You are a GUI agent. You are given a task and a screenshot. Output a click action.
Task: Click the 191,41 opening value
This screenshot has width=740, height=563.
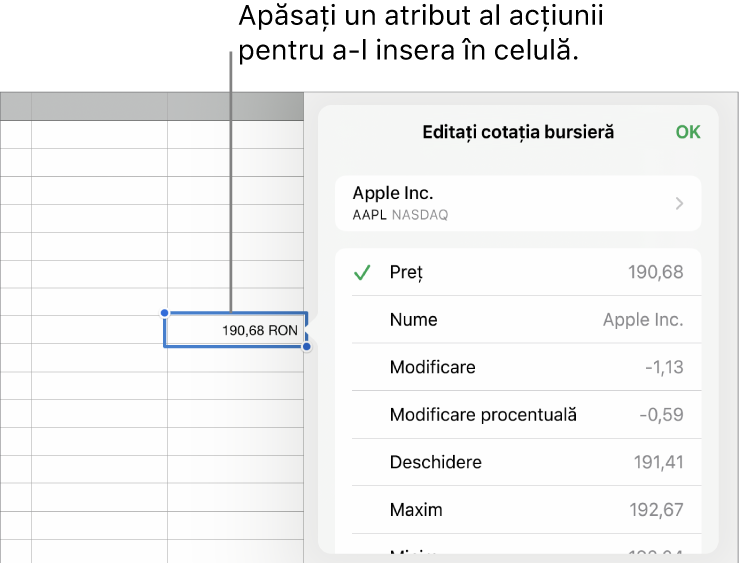click(658, 462)
